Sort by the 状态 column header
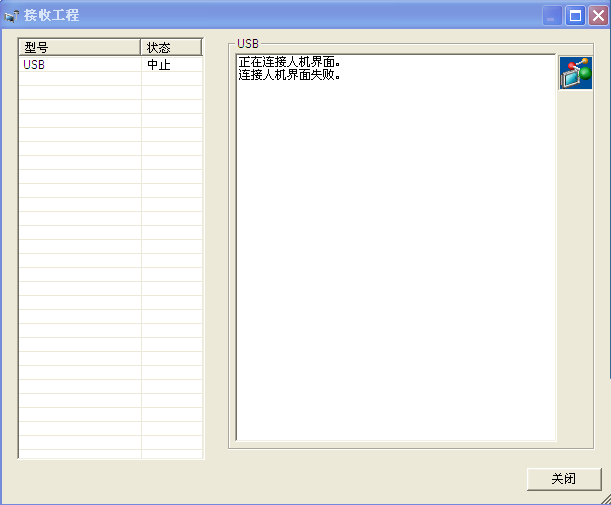Screen dimensions: 611x505 click(171, 47)
